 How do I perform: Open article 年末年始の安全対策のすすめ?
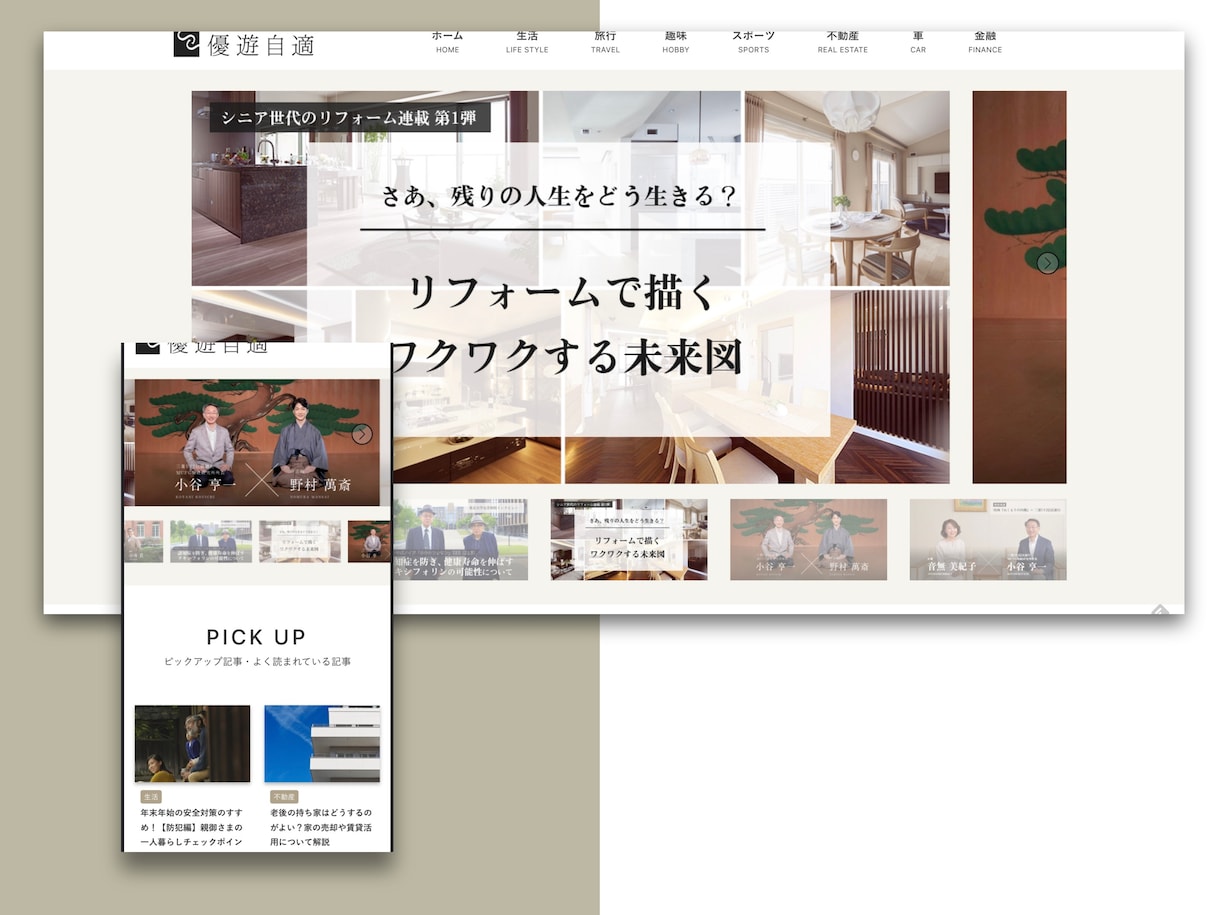click(191, 828)
